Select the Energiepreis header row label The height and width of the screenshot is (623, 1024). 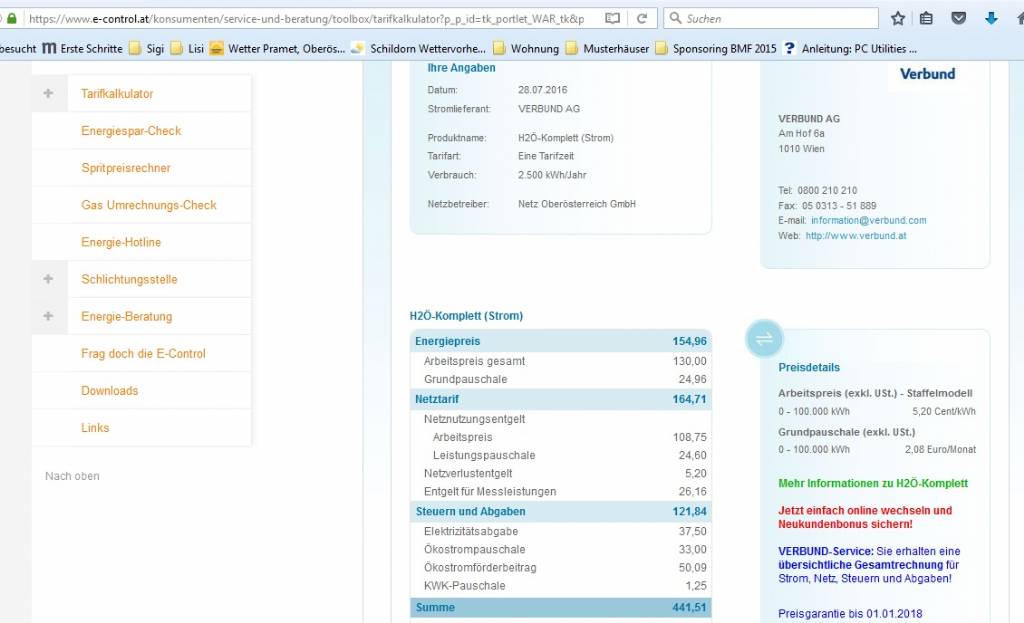pyautogui.click(x=447, y=341)
